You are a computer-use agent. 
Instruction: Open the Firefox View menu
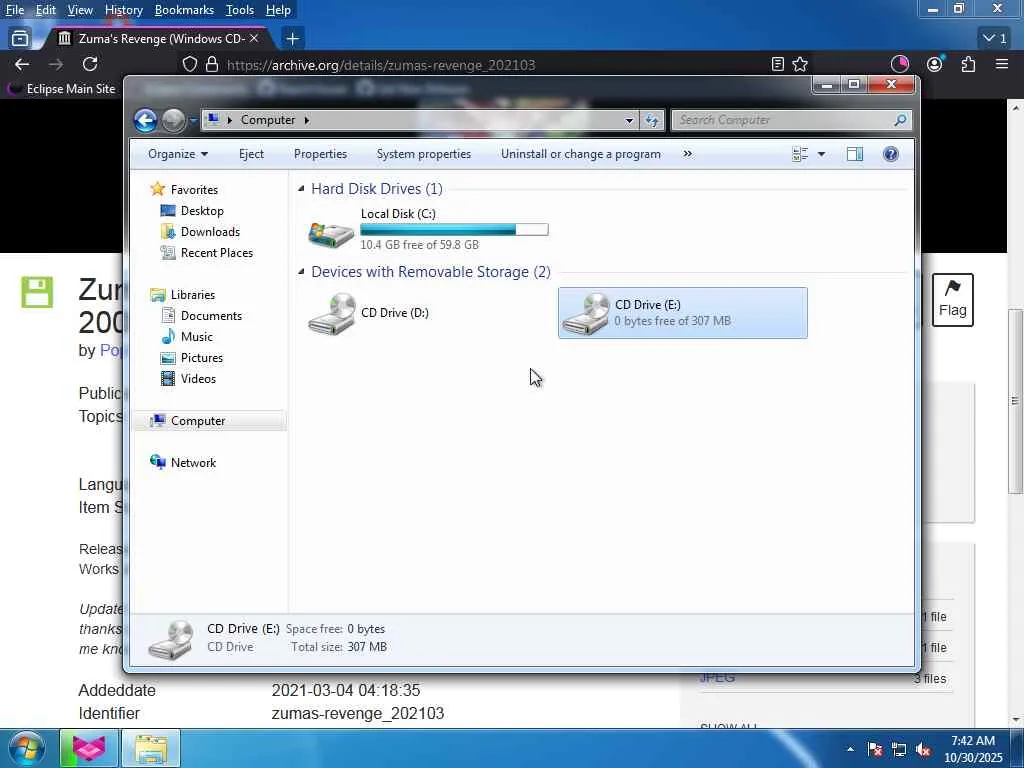click(80, 10)
